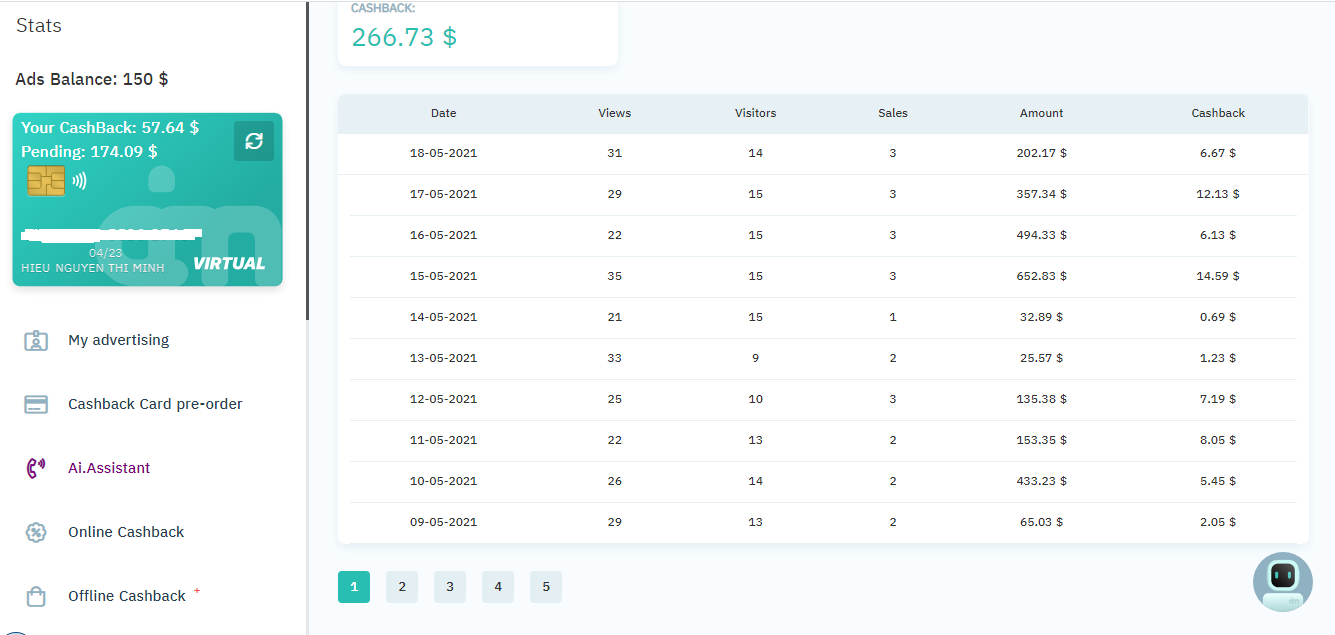This screenshot has width=1335, height=635.
Task: Select the 13-05-2021 date cell
Action: 444,358
